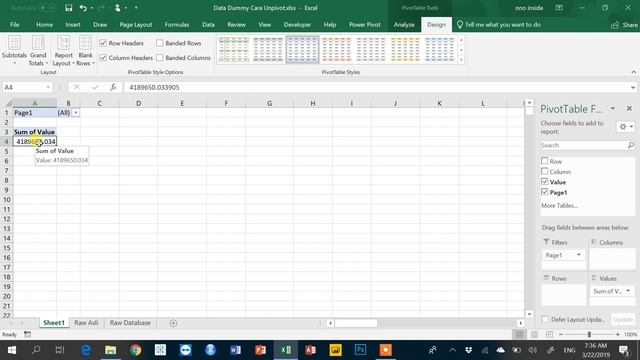Open Windows search from the taskbar

[36, 350]
